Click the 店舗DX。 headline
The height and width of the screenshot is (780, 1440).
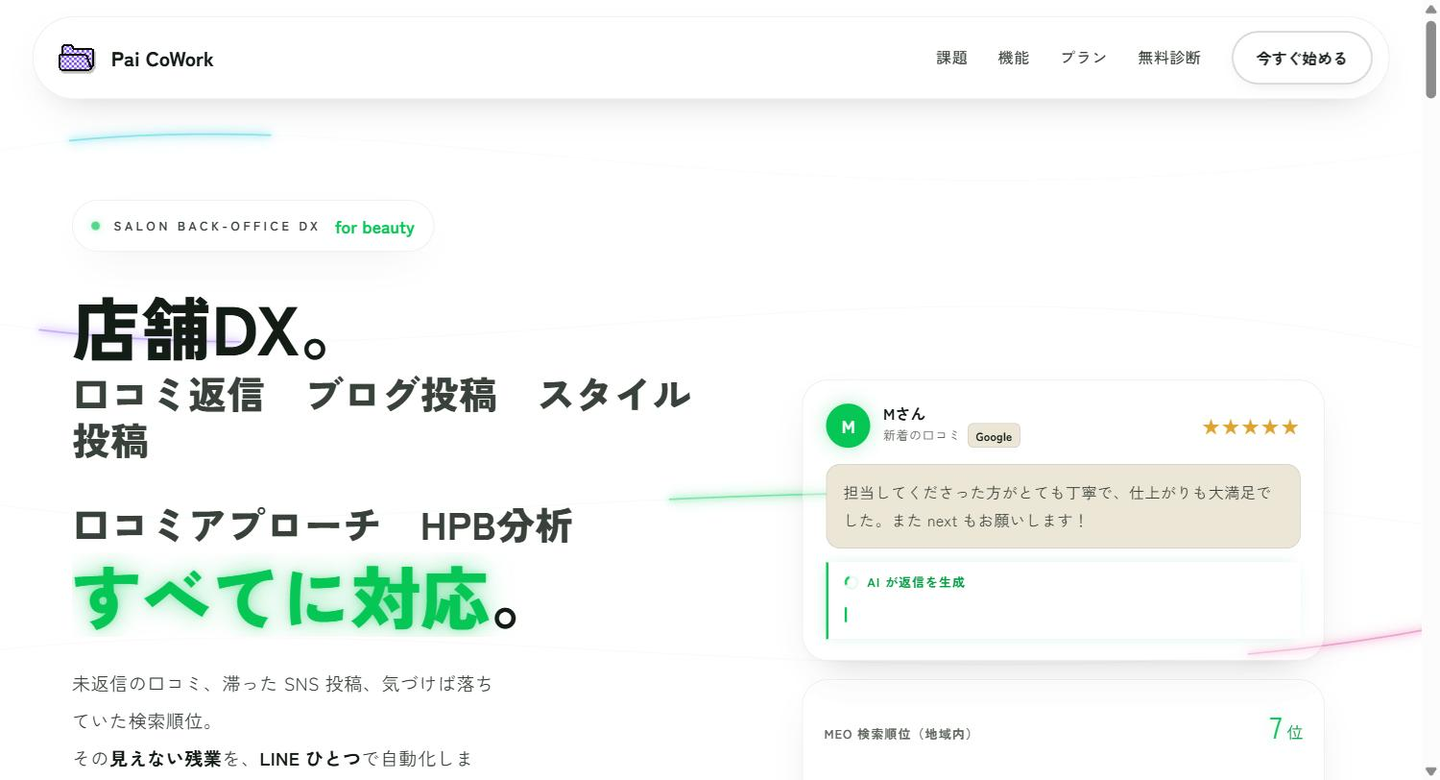[x=203, y=330]
